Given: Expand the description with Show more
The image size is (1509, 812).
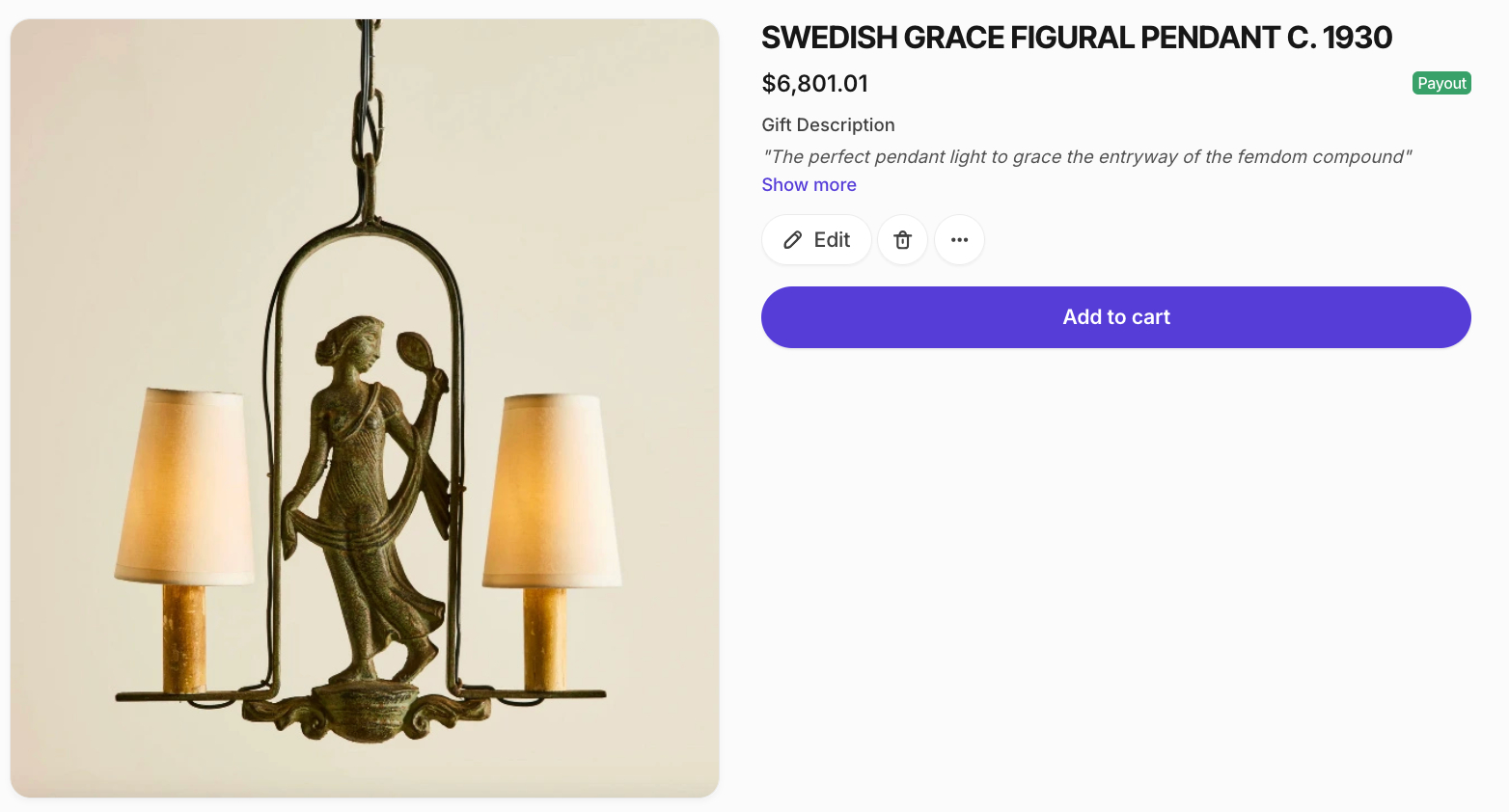Looking at the screenshot, I should click(809, 185).
